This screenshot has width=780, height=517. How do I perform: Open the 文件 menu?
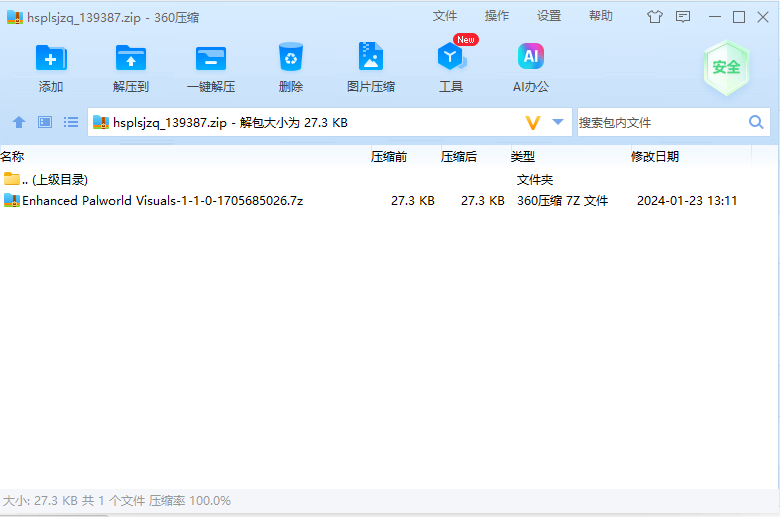coord(445,16)
